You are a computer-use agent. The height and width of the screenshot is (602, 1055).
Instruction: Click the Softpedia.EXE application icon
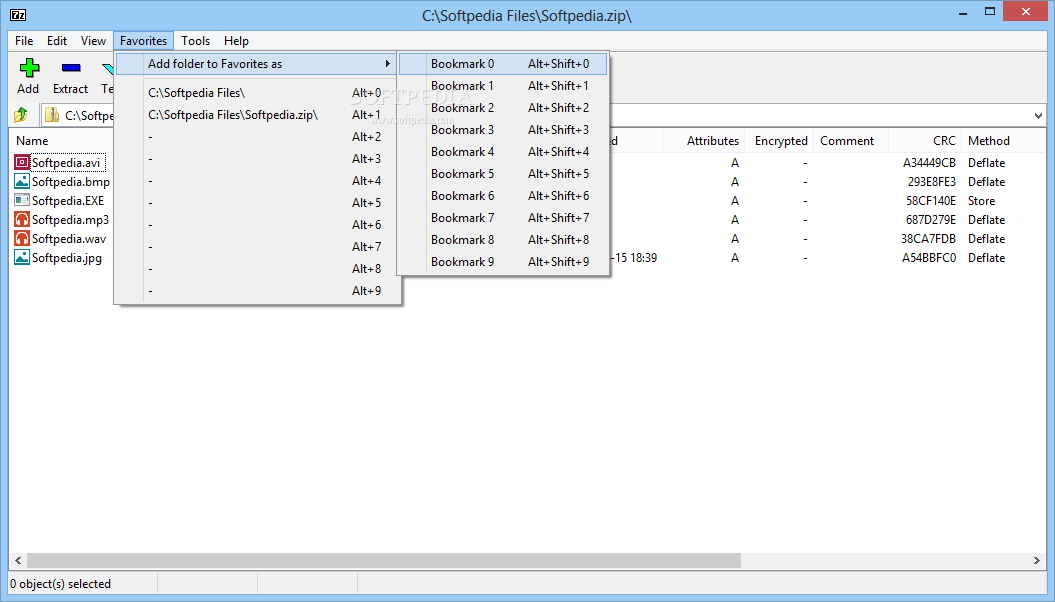(22, 200)
